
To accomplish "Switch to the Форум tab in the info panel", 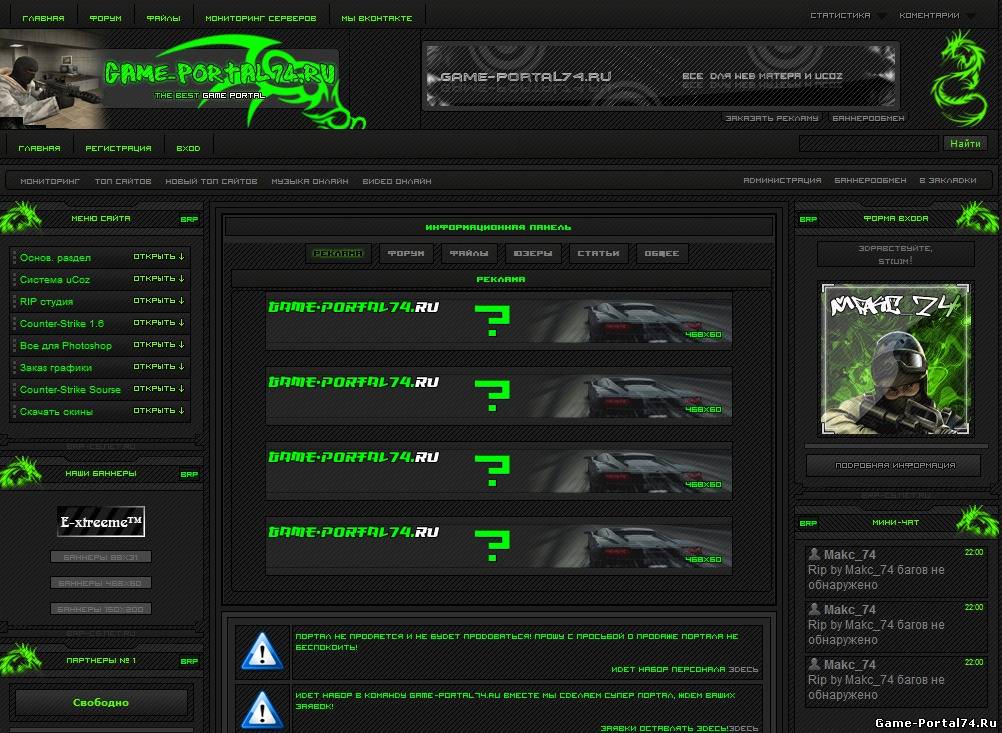I will 406,253.
